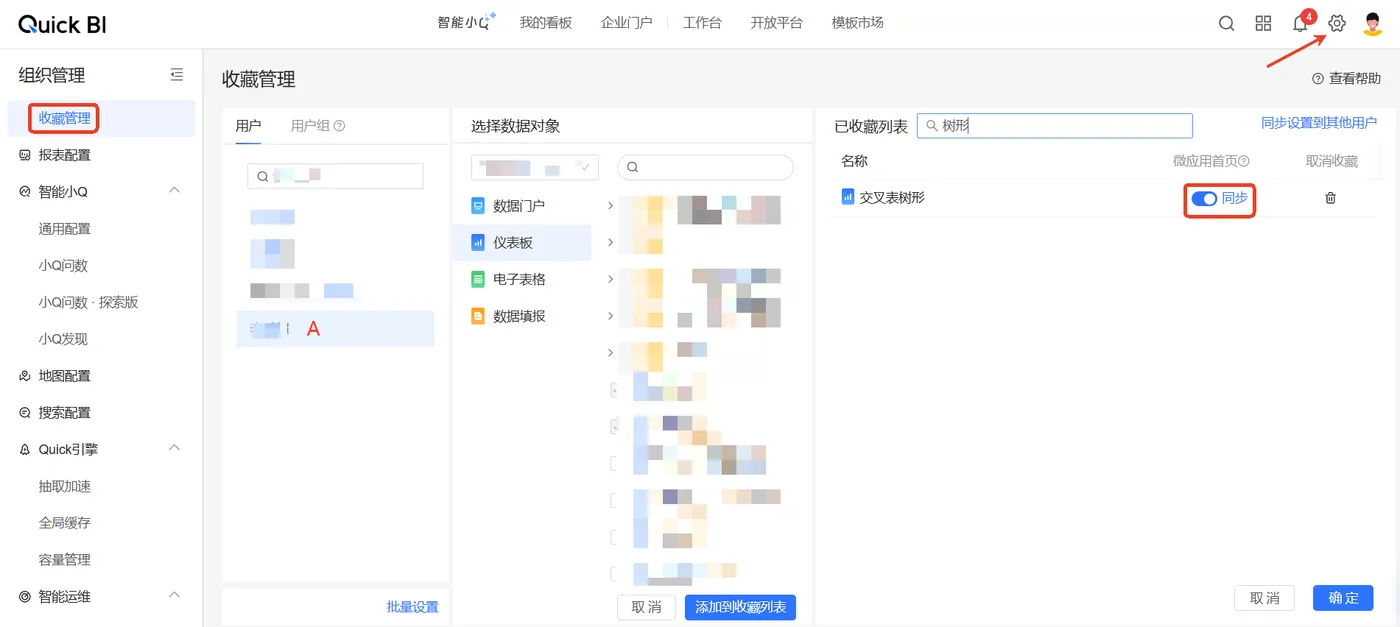Focus the user search box under 用户 tab
The image size is (1400, 627).
(335, 176)
